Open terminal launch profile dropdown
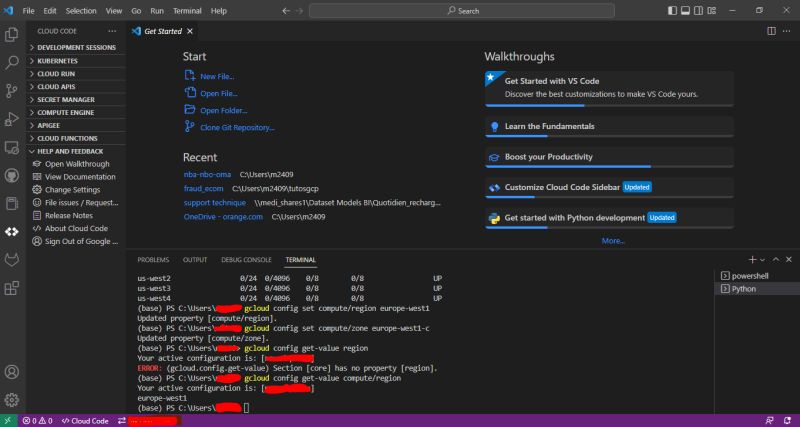 point(763,260)
